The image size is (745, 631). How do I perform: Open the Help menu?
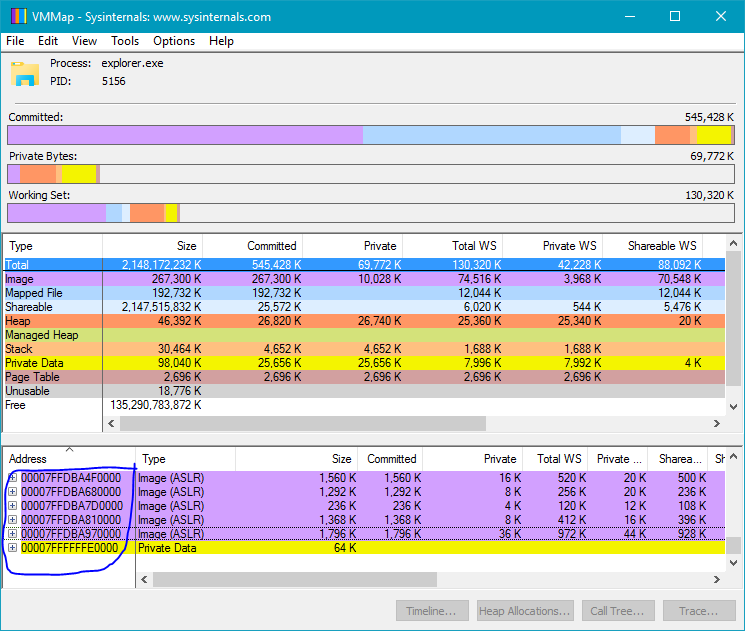(221, 41)
